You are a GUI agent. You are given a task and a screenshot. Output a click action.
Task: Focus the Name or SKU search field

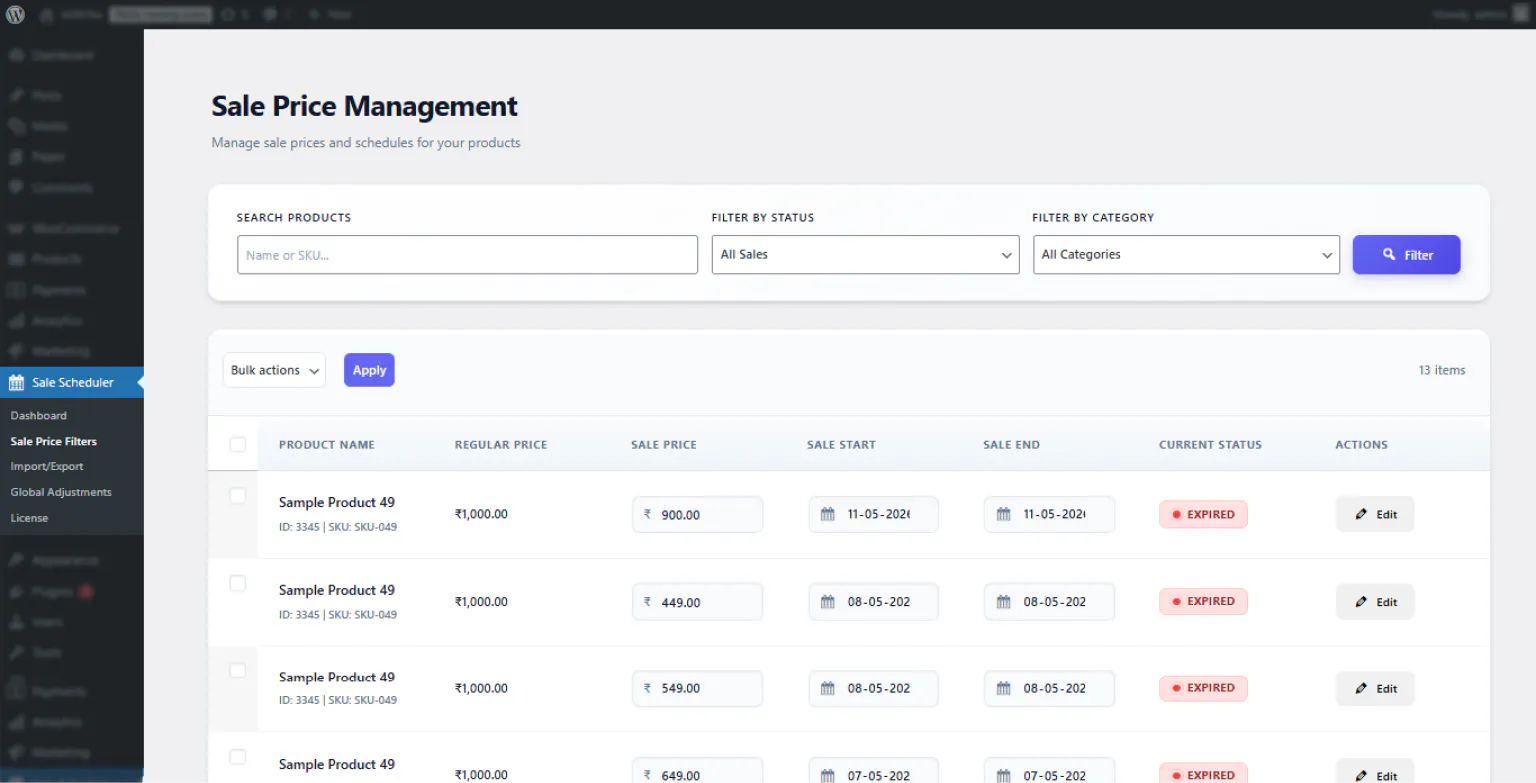[467, 255]
